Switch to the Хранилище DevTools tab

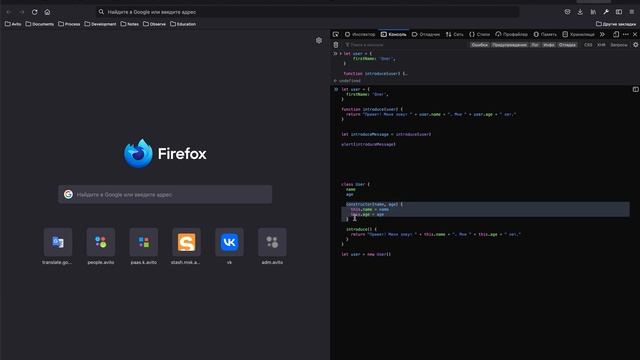coord(578,34)
